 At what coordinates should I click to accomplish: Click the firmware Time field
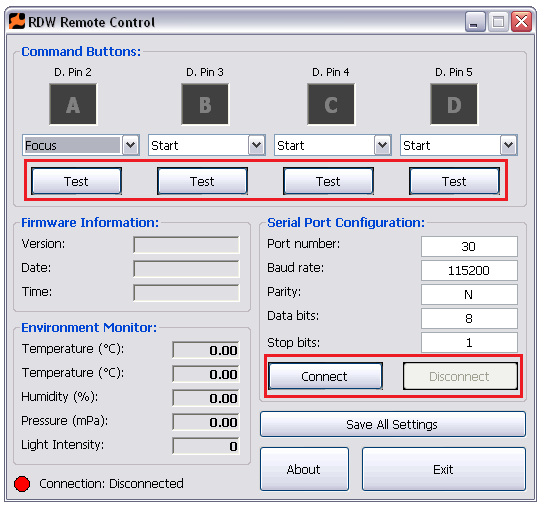[186, 293]
